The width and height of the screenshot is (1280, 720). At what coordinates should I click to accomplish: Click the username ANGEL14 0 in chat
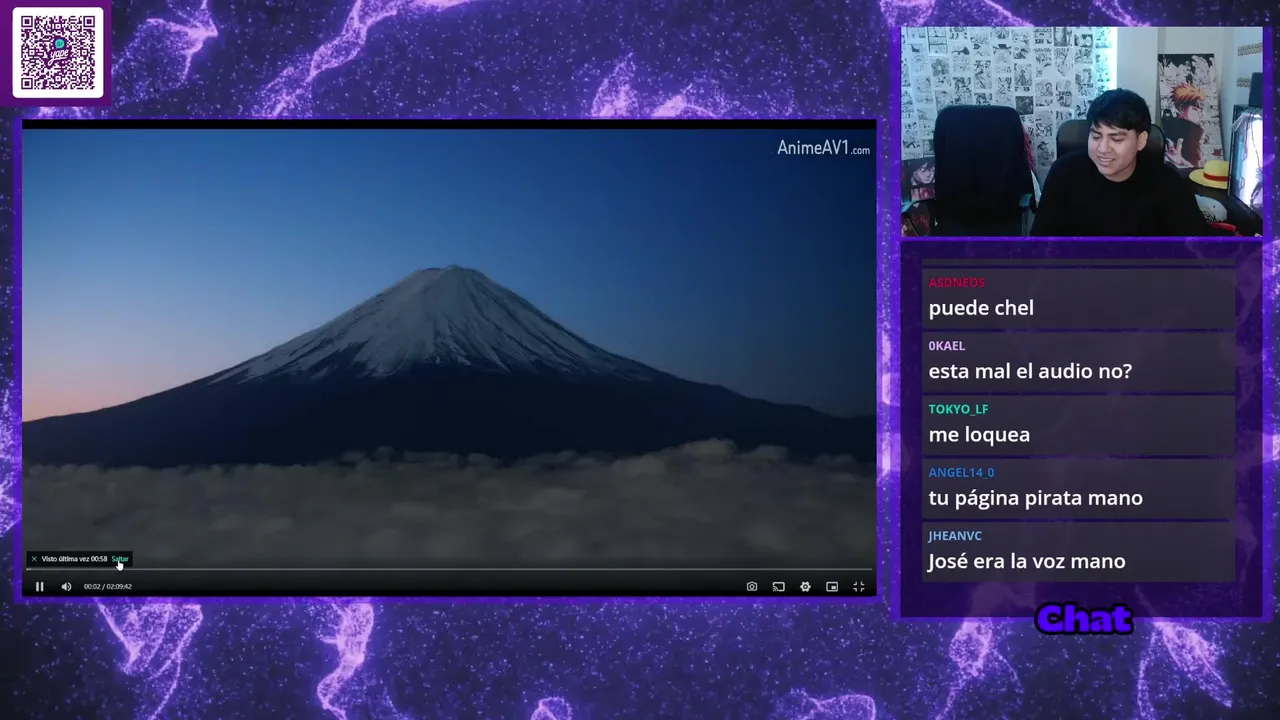[x=961, y=473]
